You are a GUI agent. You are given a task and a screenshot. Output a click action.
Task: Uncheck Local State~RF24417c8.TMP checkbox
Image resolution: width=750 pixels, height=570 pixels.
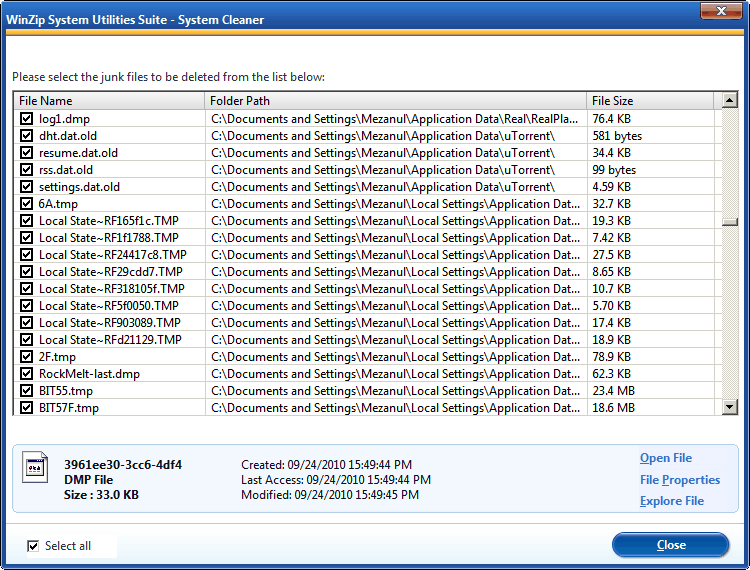(x=26, y=254)
